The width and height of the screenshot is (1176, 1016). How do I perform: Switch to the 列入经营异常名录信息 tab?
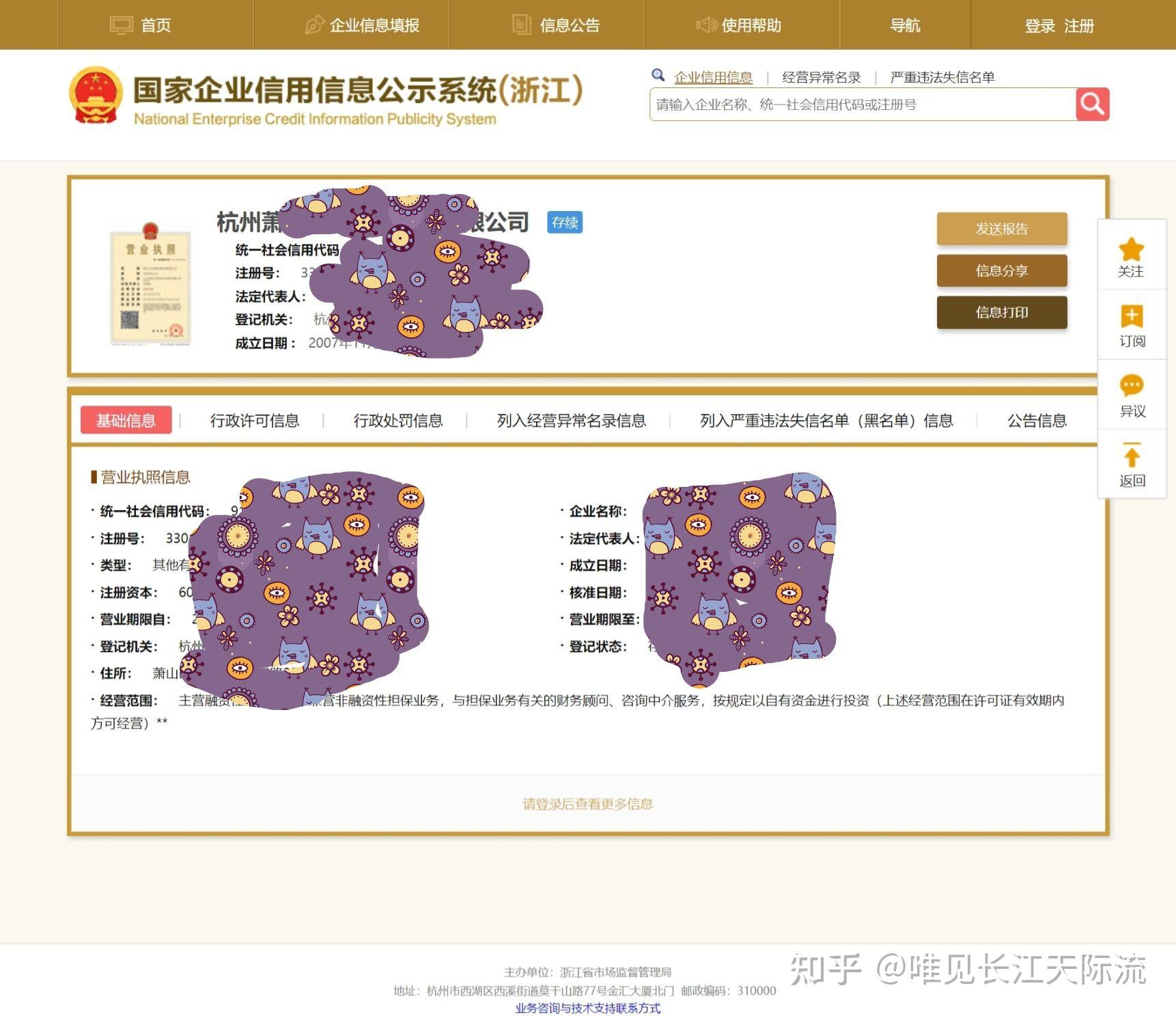[572, 421]
